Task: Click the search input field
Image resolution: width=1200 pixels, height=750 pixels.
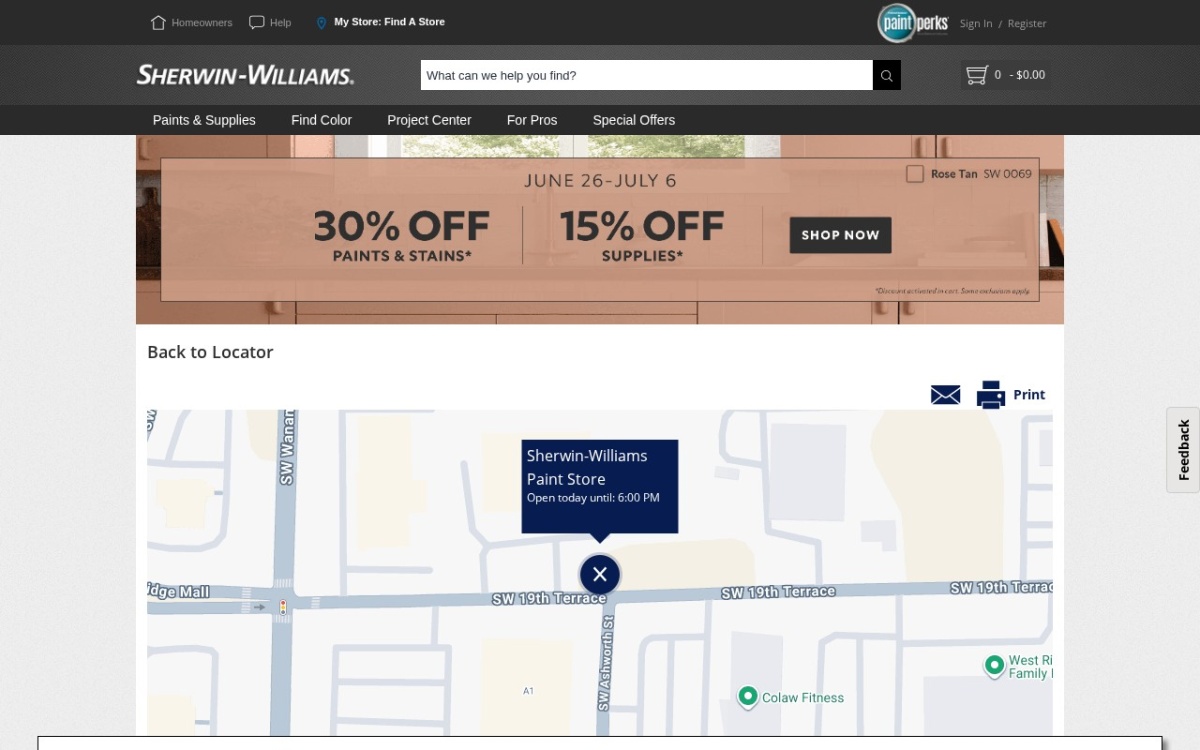Action: coord(646,75)
